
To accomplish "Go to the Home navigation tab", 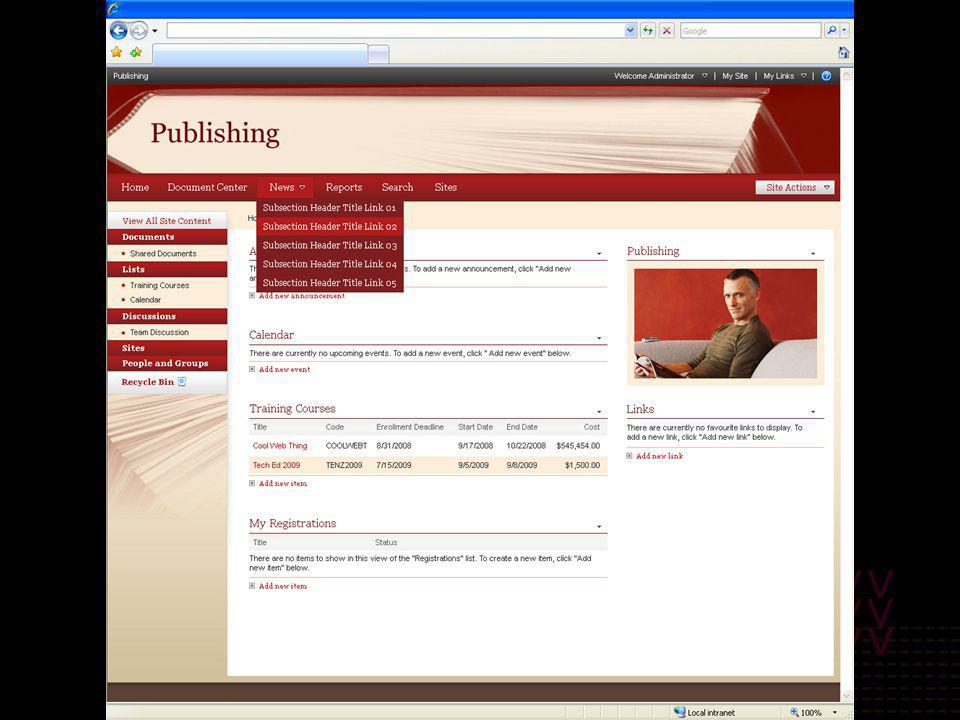I will (135, 187).
